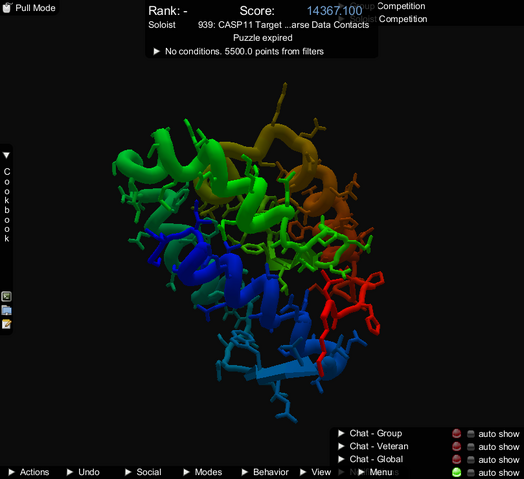
Task: Click the green status light in bottom row
Action: (x=456, y=472)
